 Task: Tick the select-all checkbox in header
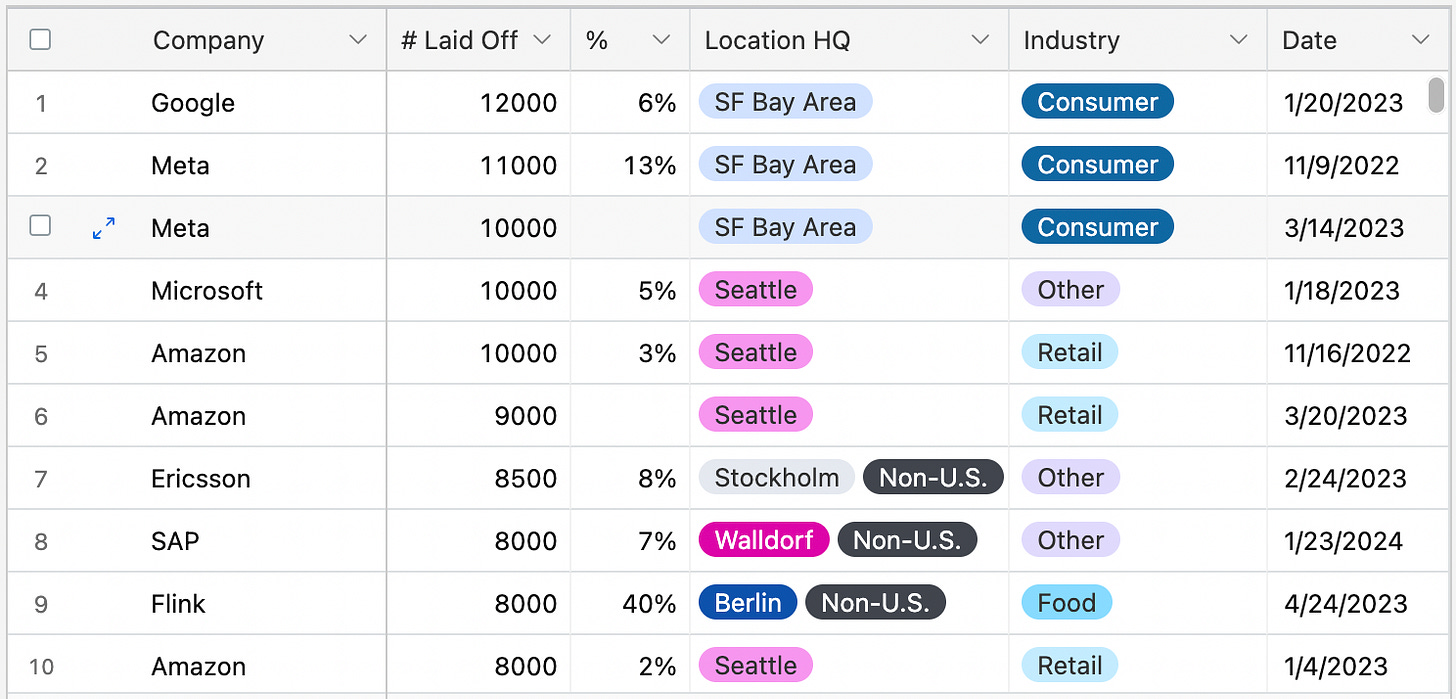[40, 39]
